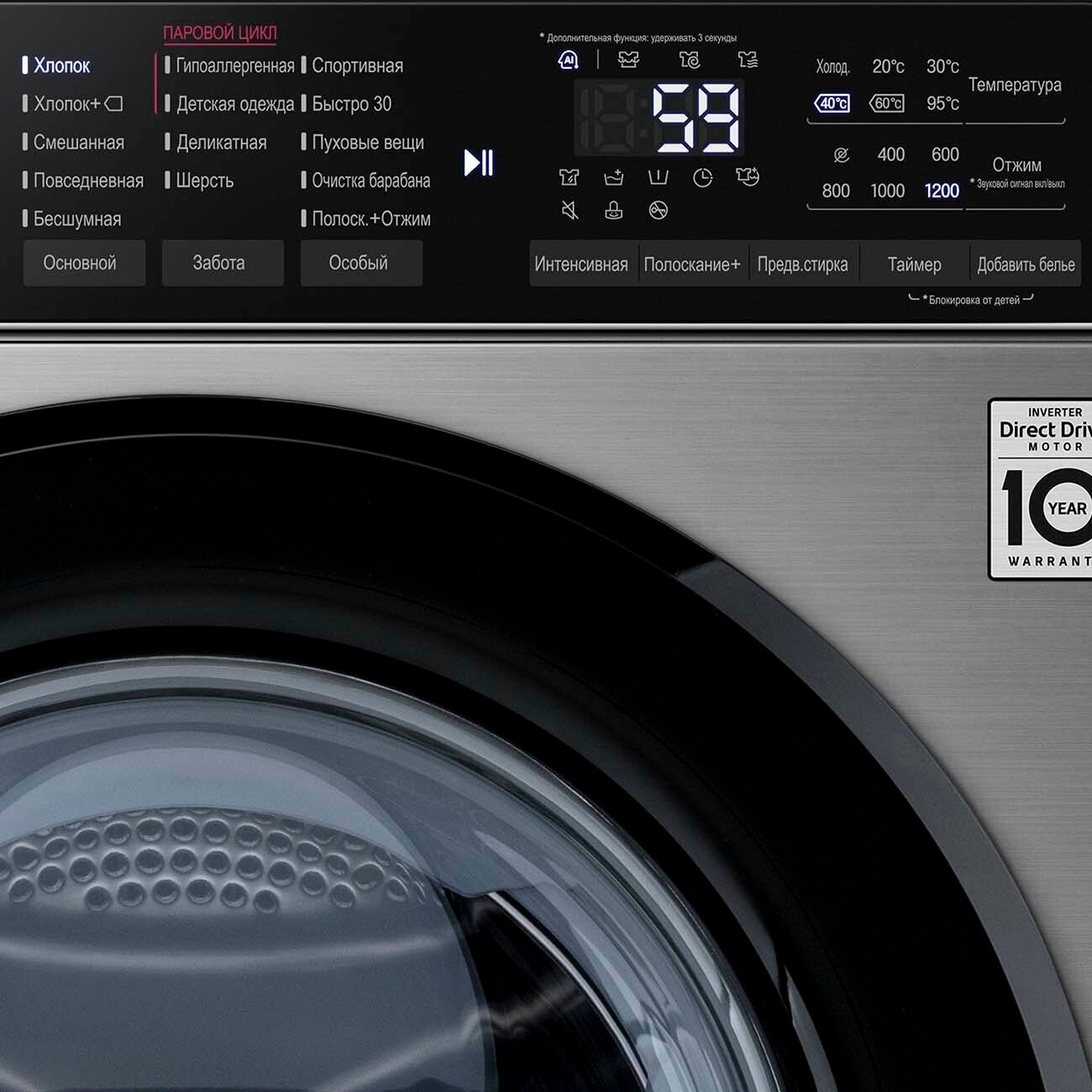Choose the 400 spin speed

point(891,155)
